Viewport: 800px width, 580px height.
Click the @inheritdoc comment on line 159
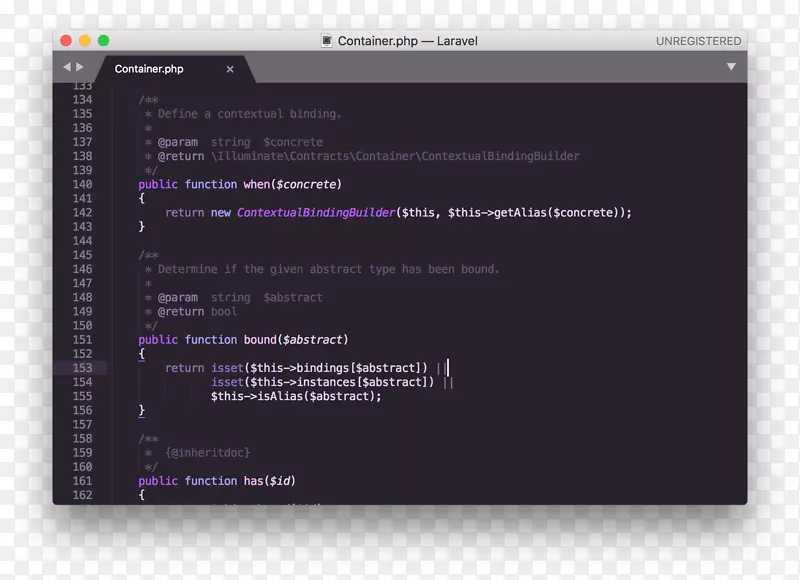coord(207,453)
